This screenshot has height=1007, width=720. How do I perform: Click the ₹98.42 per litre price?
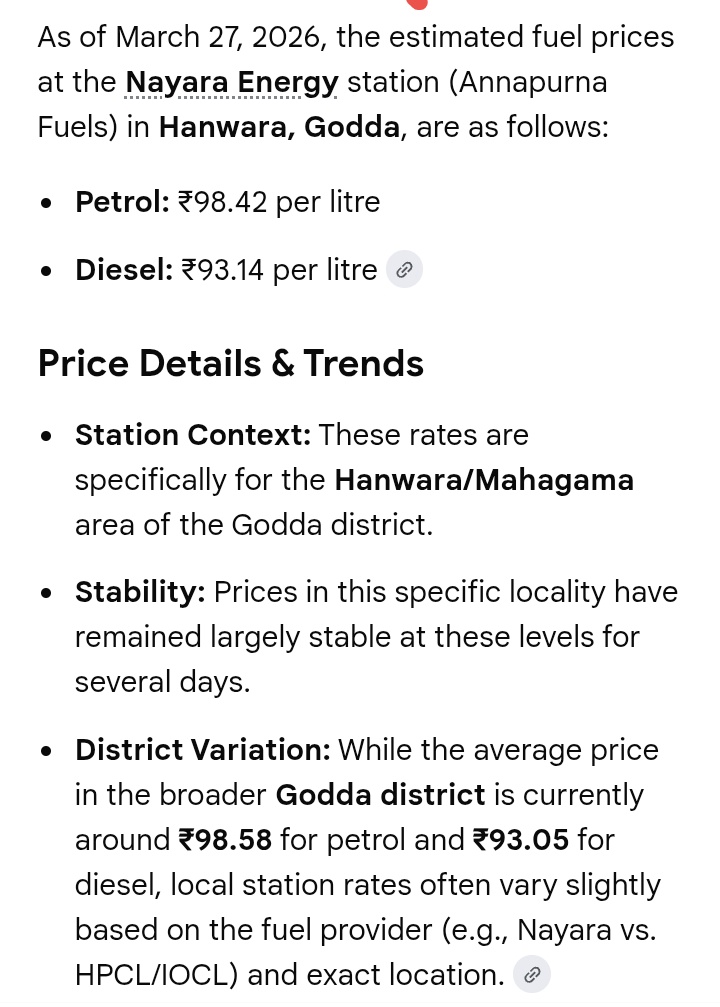(x=279, y=202)
